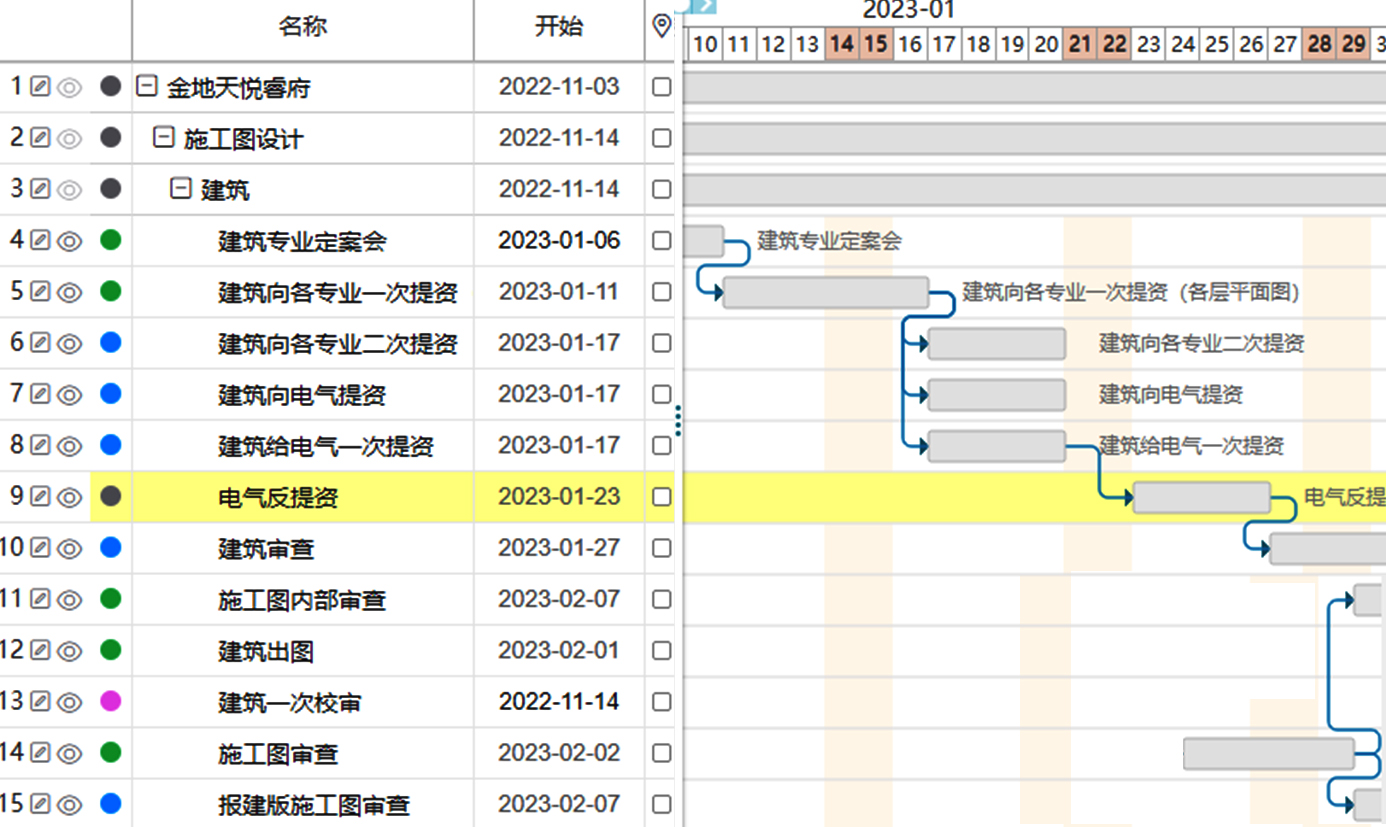
Task: Click the edit pencil icon on row 4
Action: click(40, 240)
